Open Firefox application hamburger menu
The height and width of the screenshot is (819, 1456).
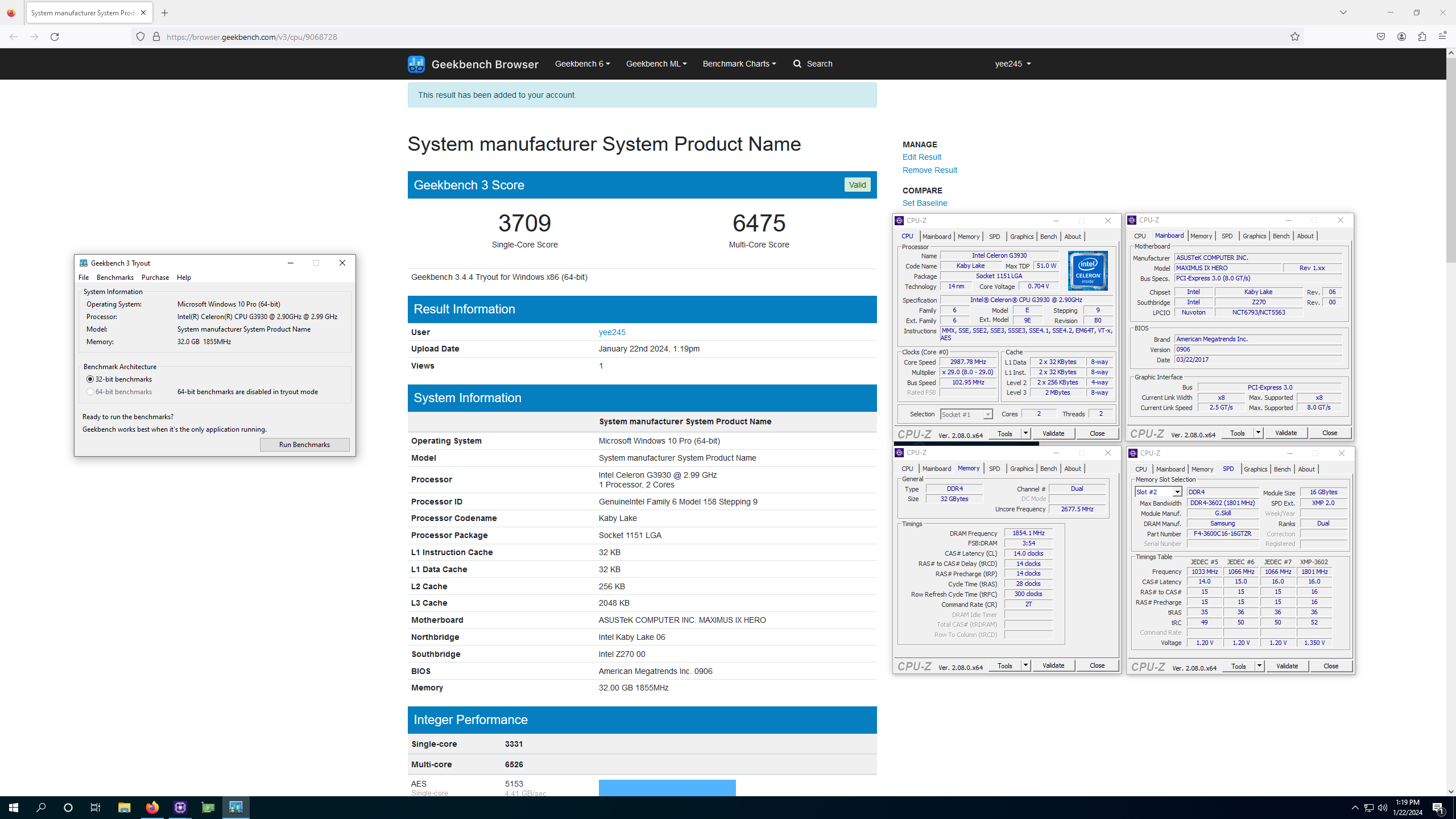click(1442, 37)
